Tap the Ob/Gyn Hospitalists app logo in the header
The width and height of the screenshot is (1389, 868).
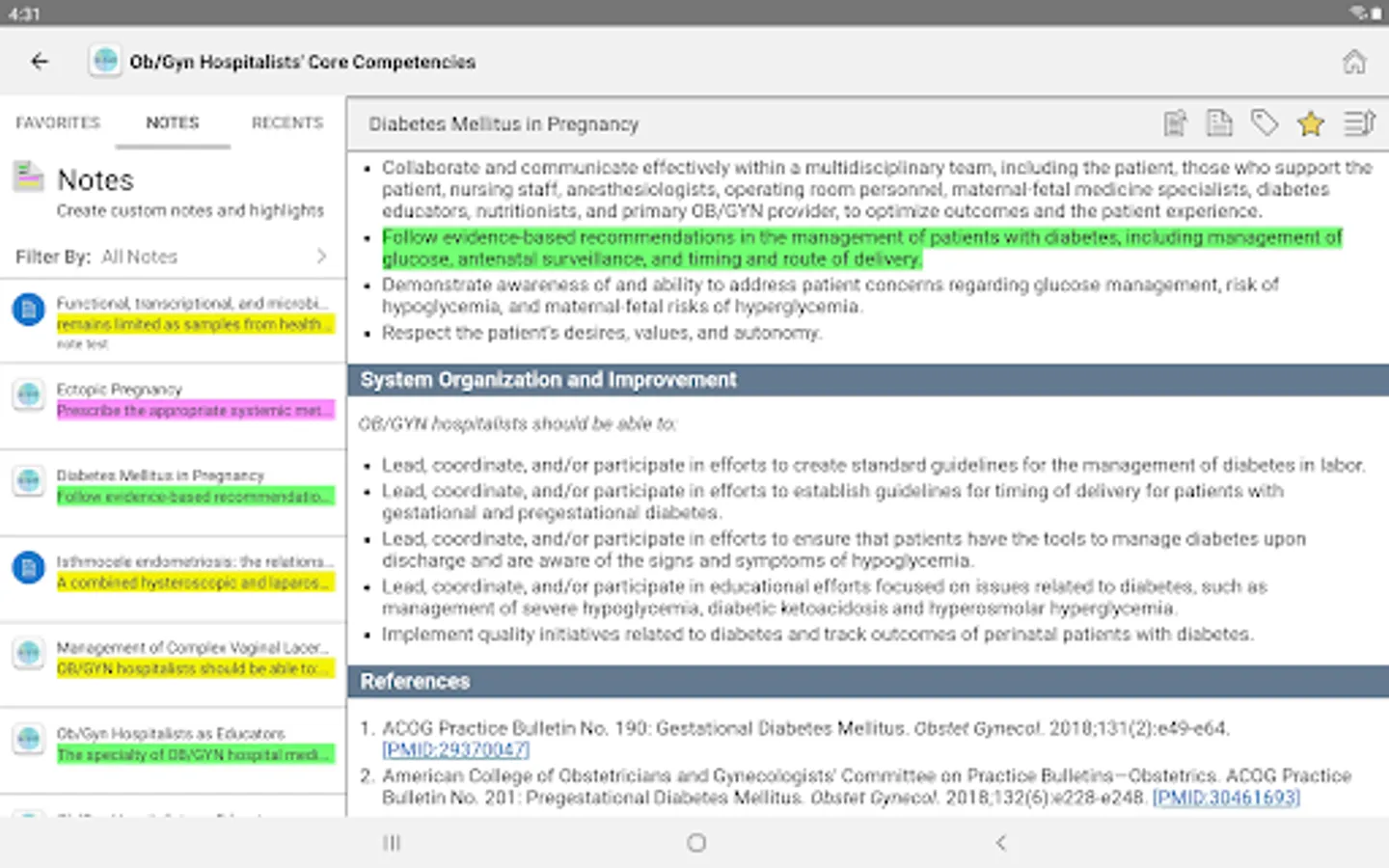pos(105,61)
